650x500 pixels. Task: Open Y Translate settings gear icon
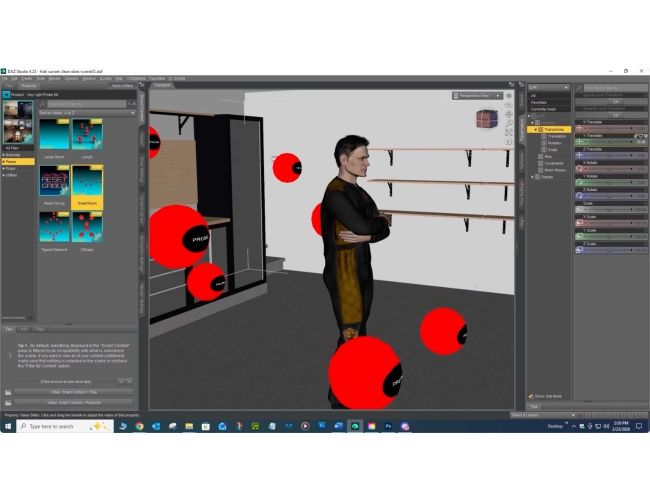click(645, 136)
